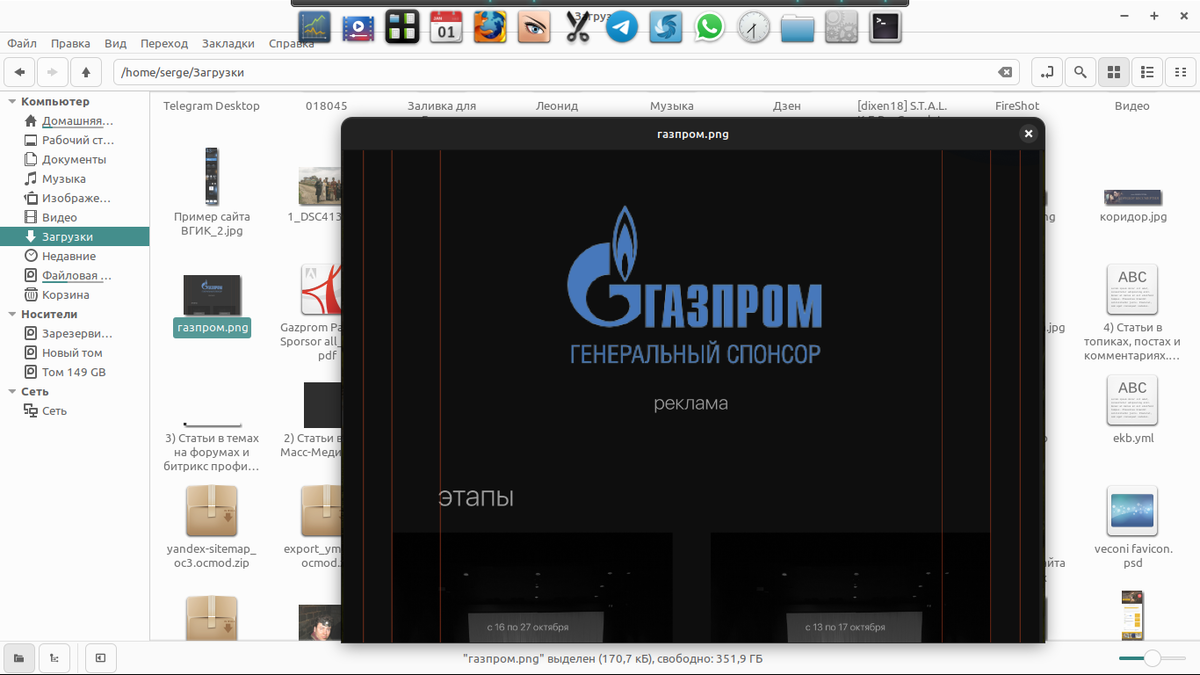Go back with the left arrow button

pos(20,72)
